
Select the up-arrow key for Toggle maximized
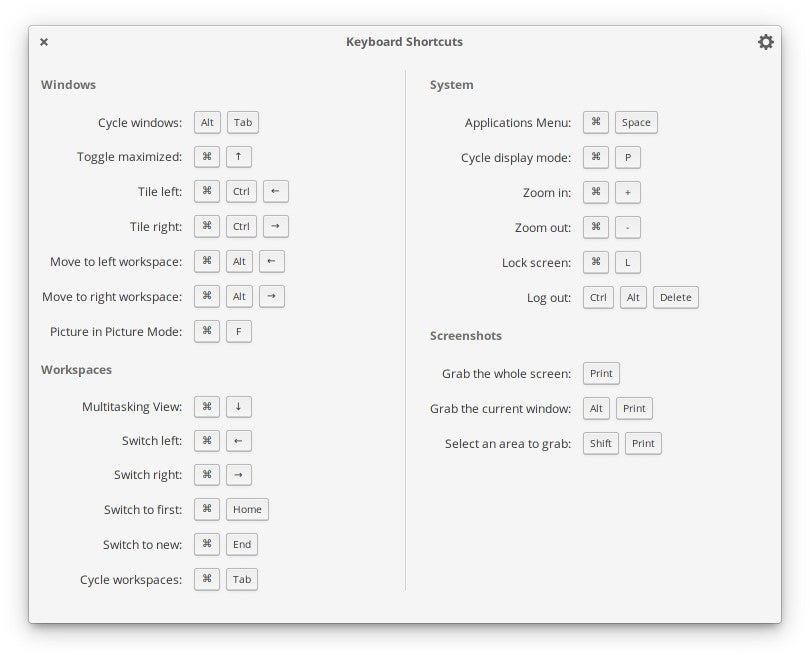(x=238, y=157)
